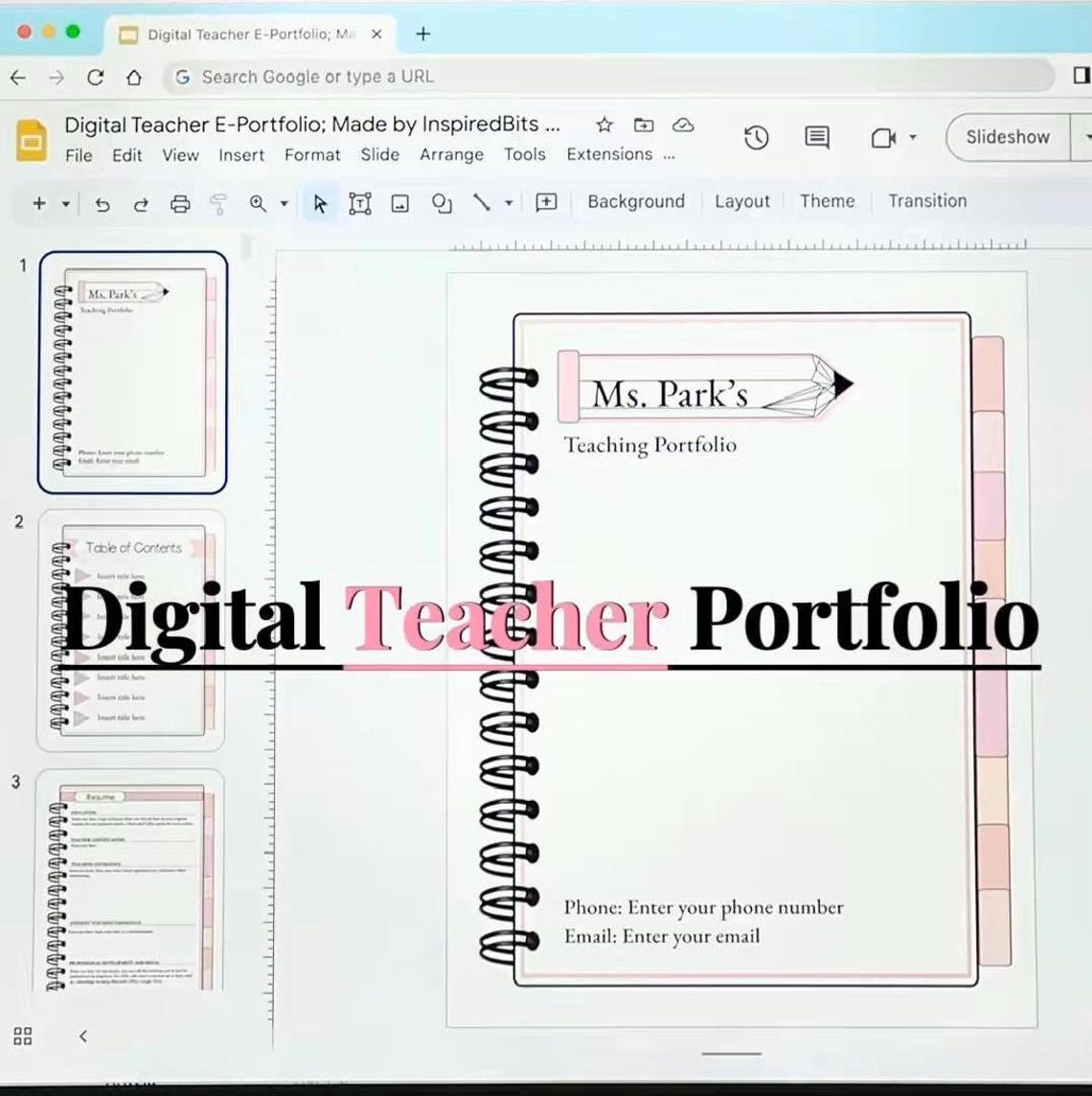Open version history clock icon

click(x=756, y=138)
